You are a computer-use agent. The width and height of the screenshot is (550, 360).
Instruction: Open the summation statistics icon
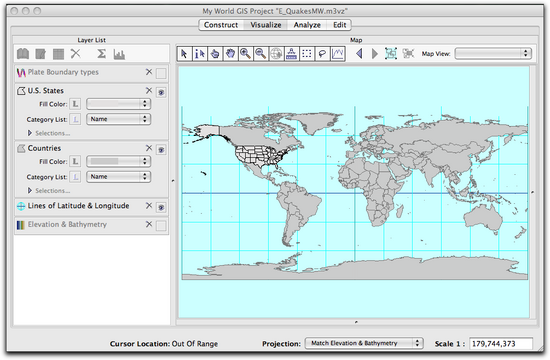click(101, 54)
